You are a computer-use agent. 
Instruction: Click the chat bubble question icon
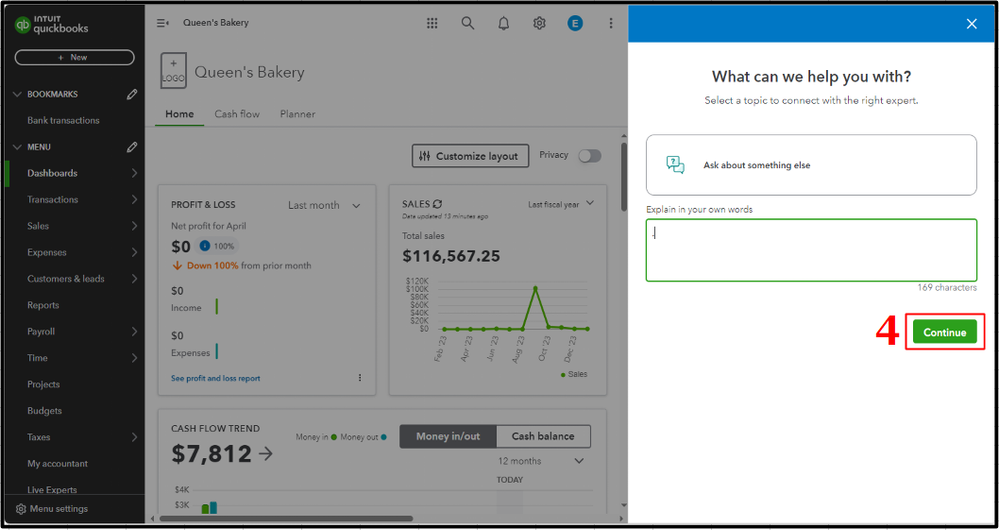tap(675, 164)
